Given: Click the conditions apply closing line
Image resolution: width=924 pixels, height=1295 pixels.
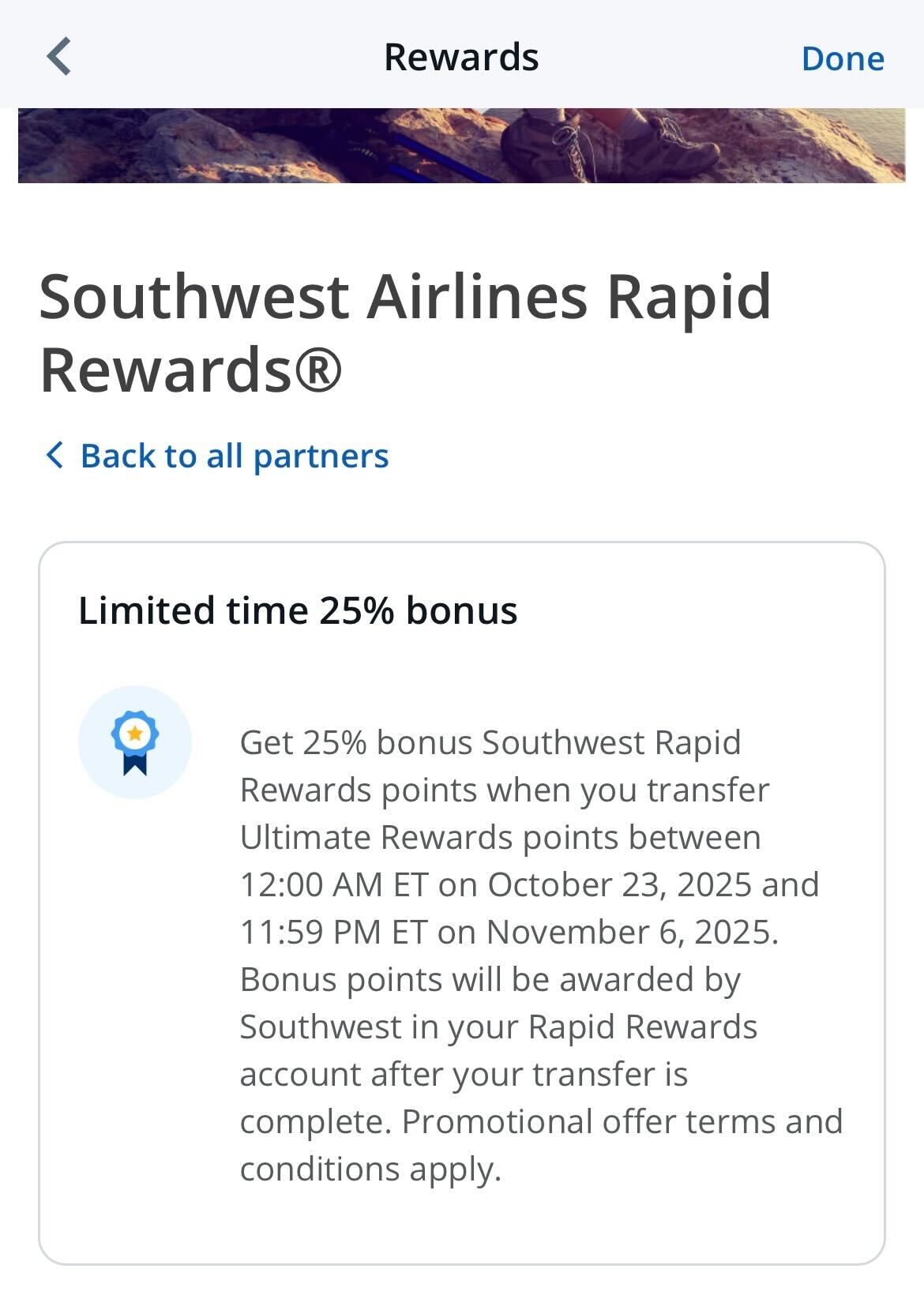Looking at the screenshot, I should [x=370, y=1169].
